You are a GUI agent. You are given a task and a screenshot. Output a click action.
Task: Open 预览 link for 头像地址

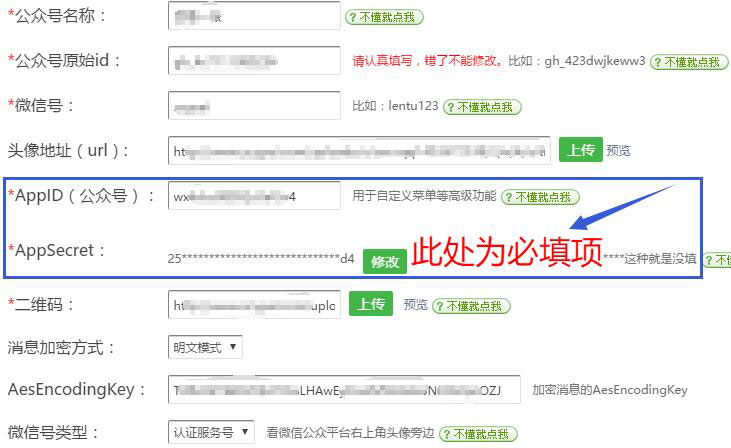pyautogui.click(x=618, y=150)
